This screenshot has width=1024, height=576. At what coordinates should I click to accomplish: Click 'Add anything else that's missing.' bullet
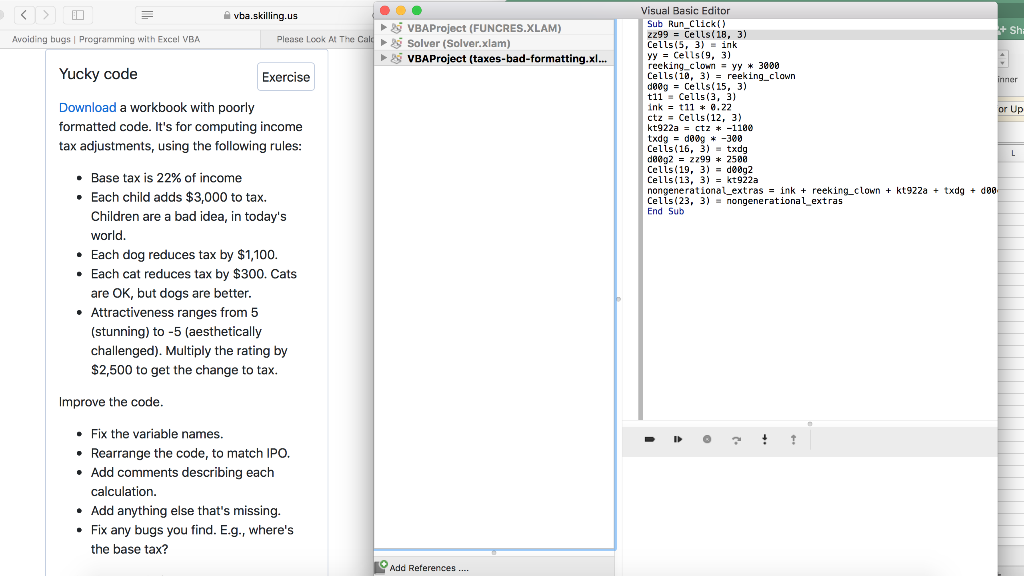tap(185, 511)
